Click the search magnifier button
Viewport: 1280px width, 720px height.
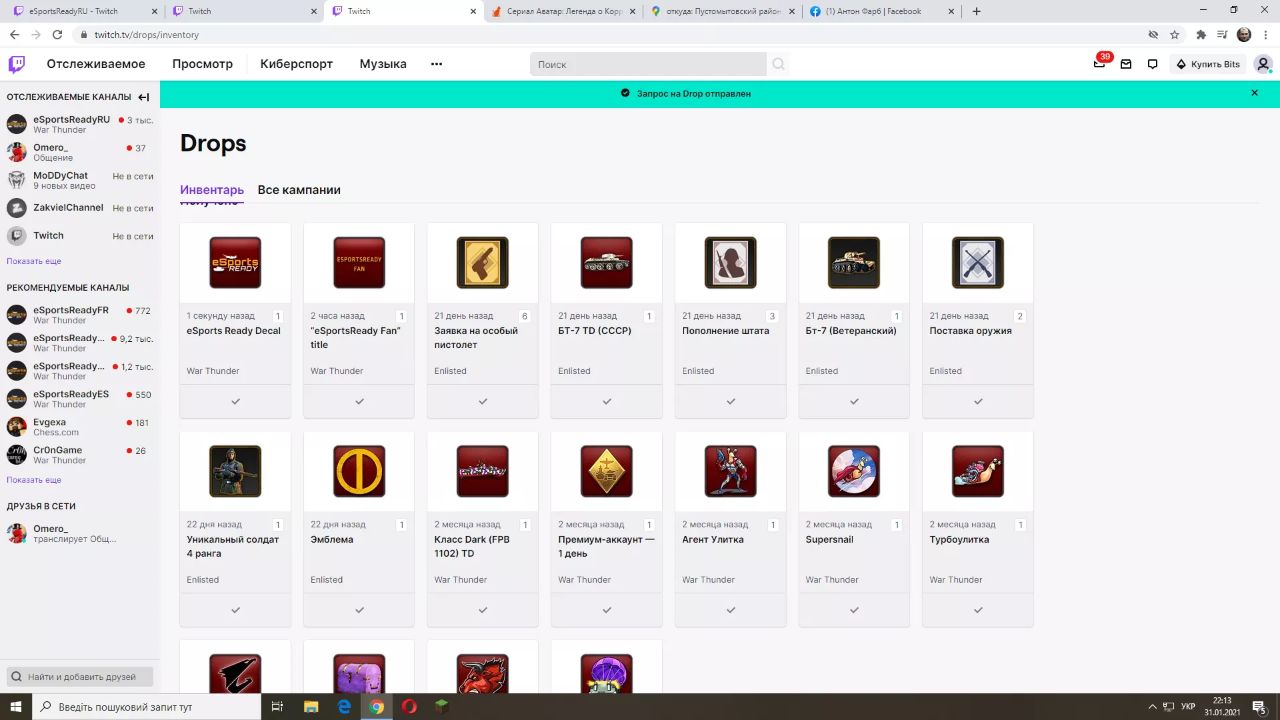click(778, 64)
